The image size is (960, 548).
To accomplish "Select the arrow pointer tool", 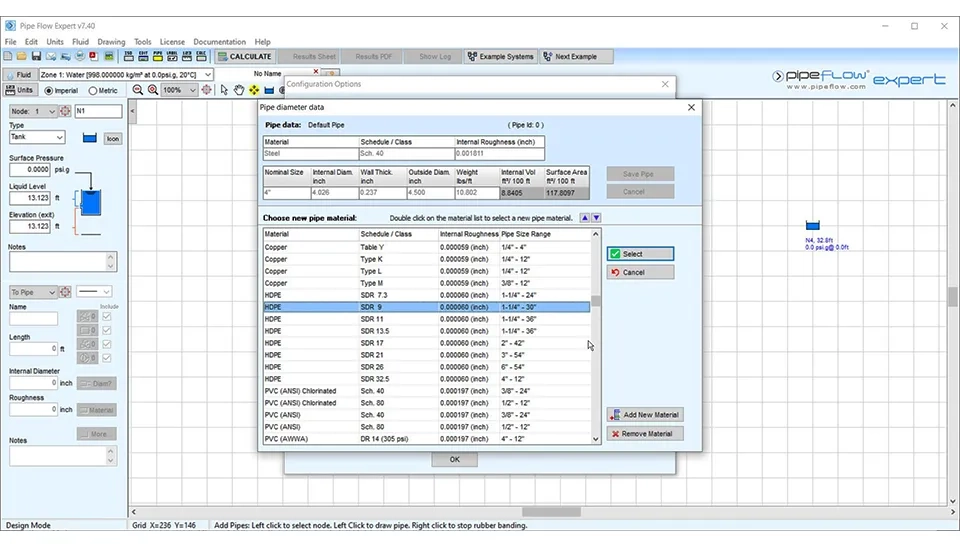I will 225,90.
